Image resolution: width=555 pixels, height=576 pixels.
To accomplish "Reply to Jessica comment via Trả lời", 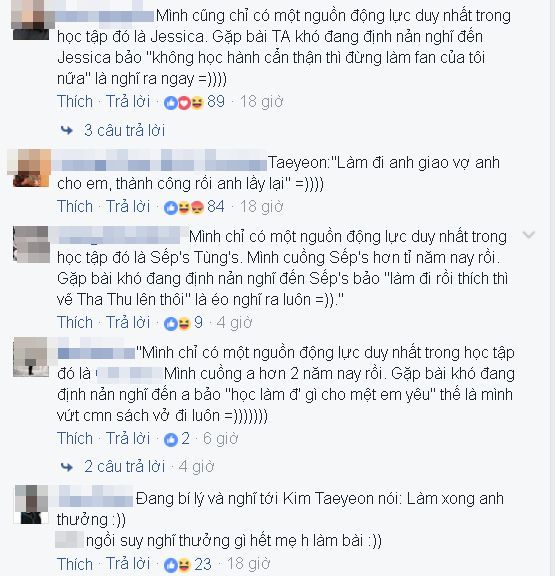I will tap(128, 102).
